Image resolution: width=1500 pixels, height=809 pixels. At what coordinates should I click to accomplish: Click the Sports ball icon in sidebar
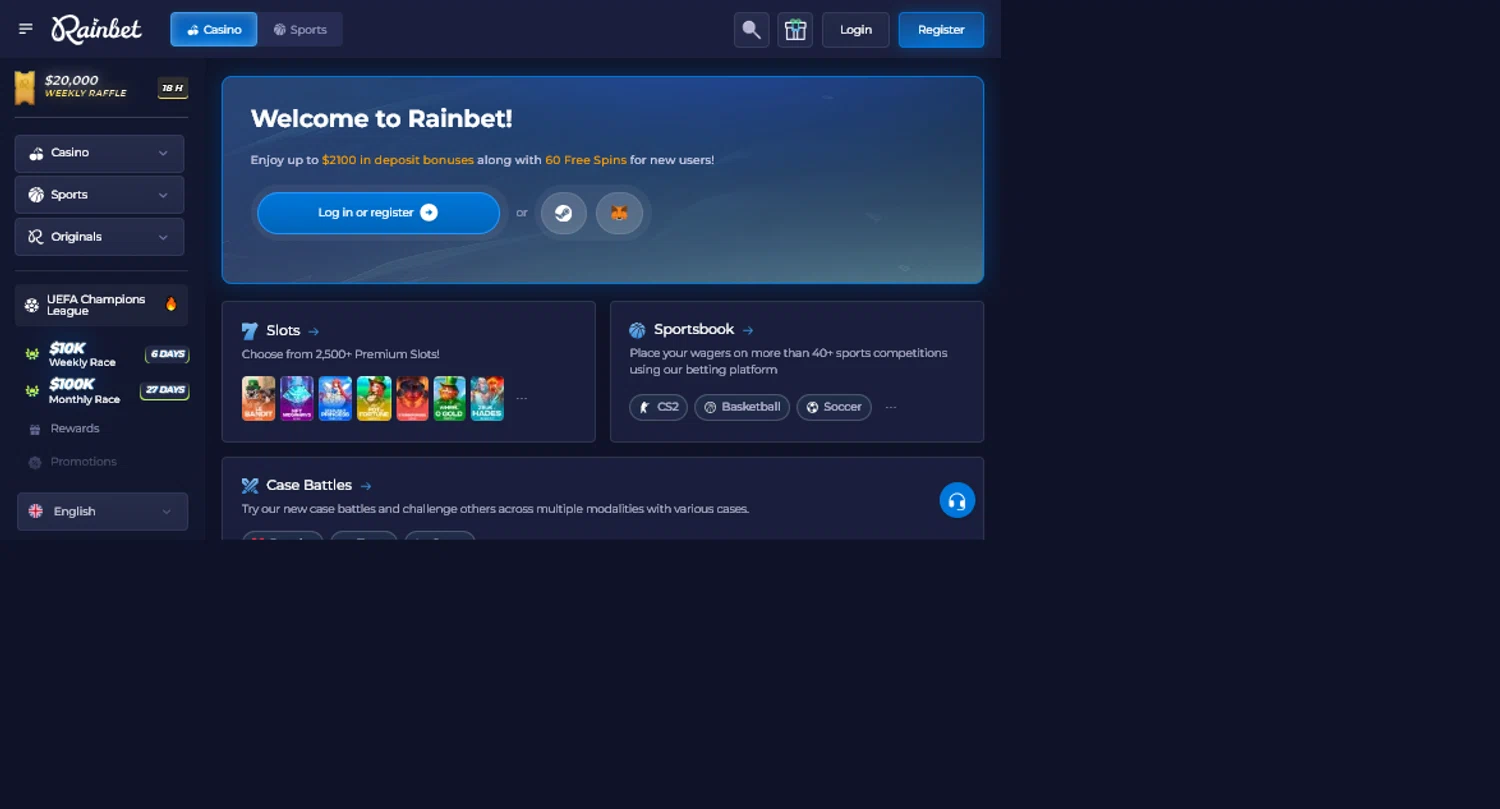[x=36, y=195]
